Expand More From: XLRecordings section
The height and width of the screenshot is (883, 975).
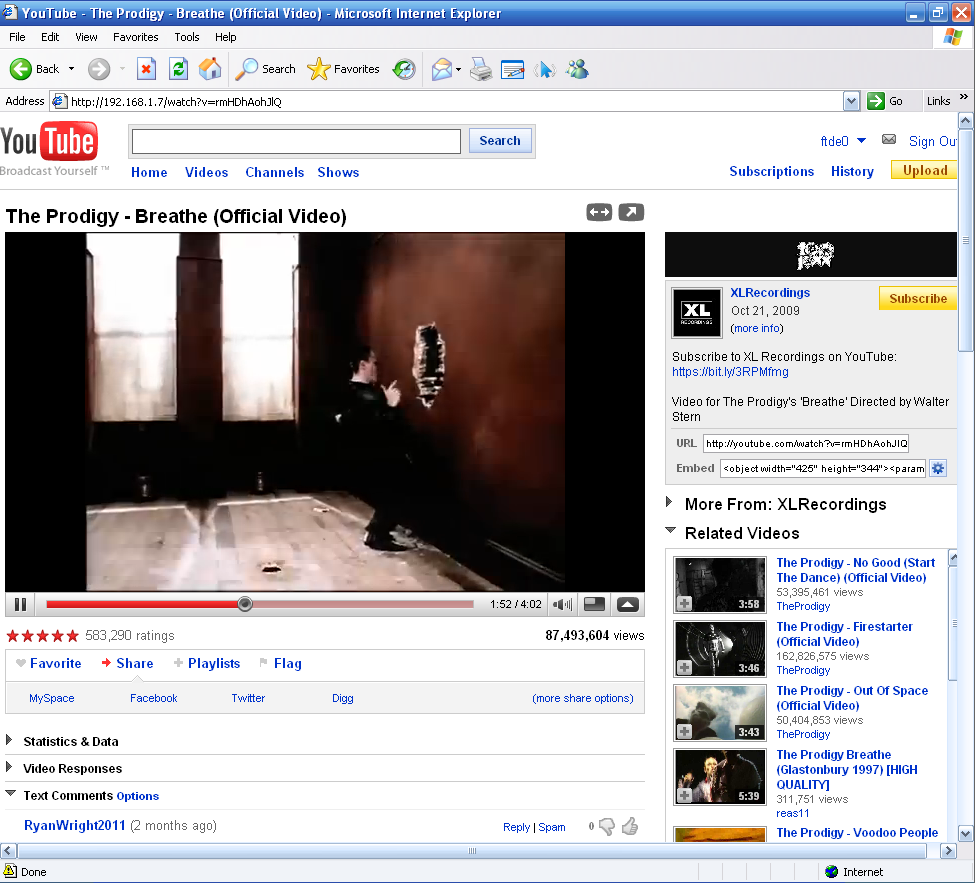click(x=670, y=502)
